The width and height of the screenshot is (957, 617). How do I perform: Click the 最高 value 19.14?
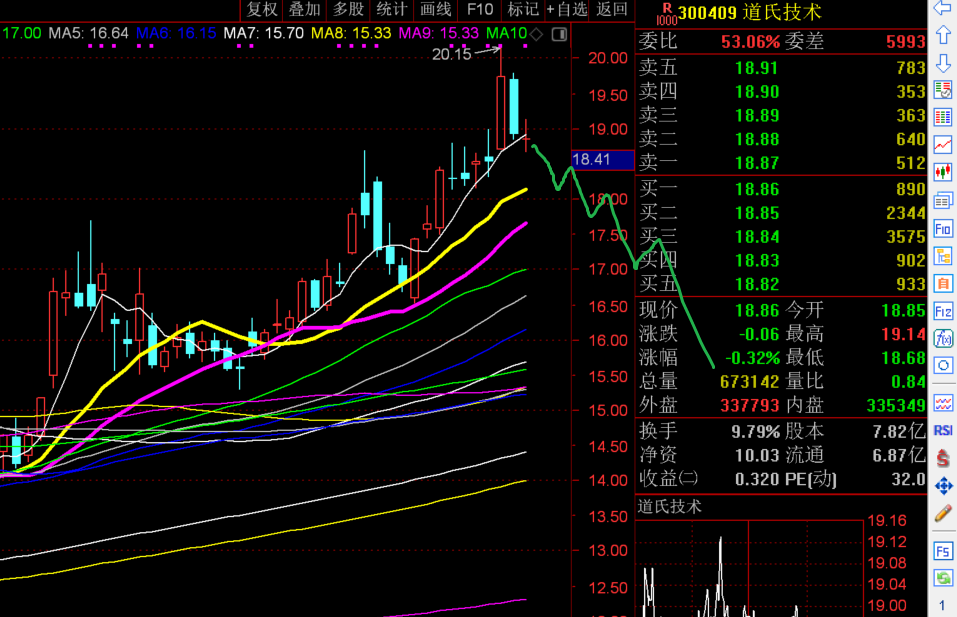(903, 334)
